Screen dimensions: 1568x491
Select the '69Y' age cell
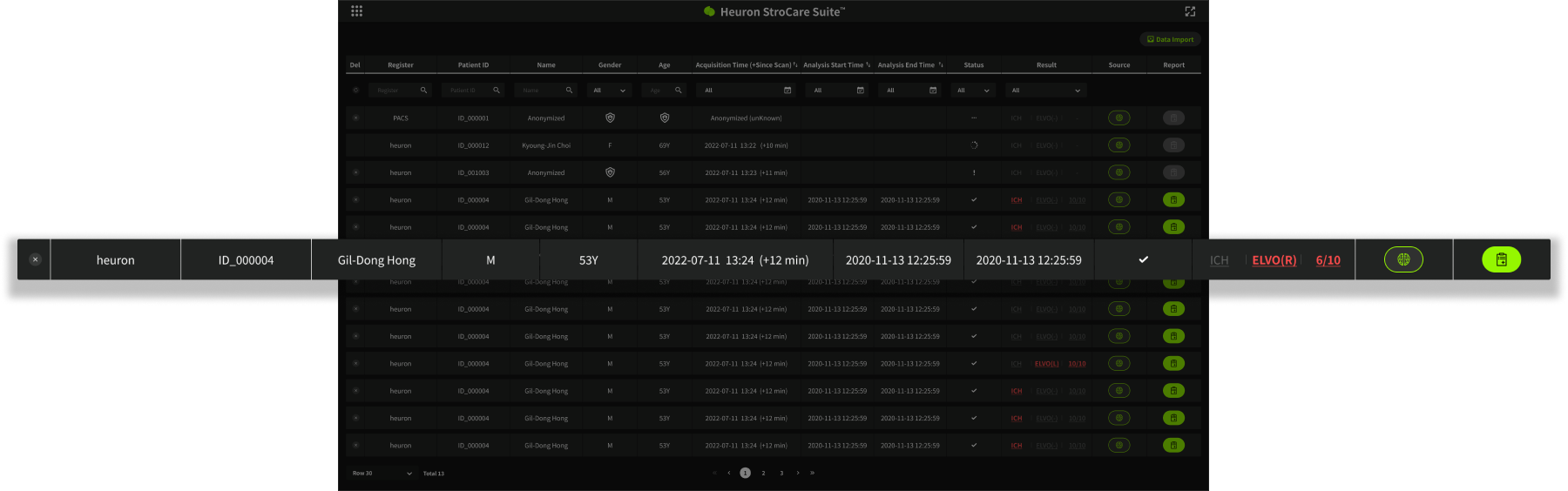pos(665,145)
